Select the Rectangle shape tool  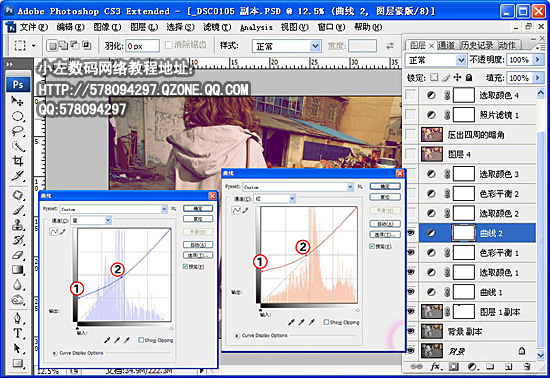pos(18,363)
